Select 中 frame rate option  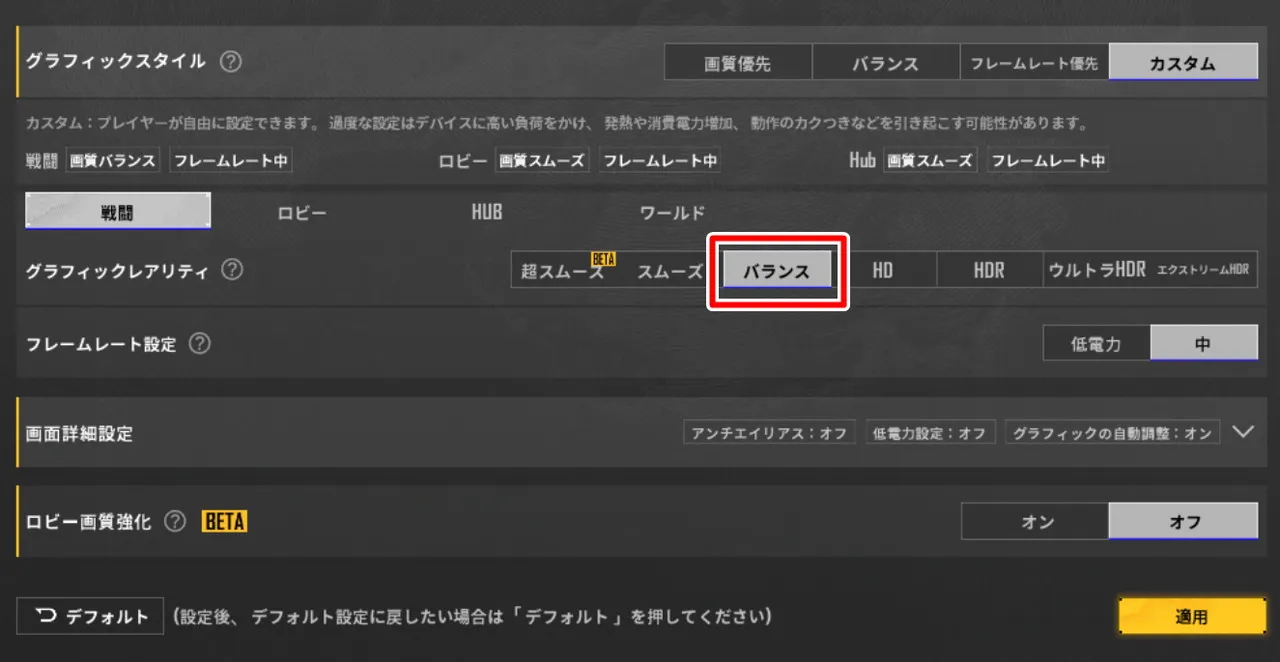pos(1204,344)
